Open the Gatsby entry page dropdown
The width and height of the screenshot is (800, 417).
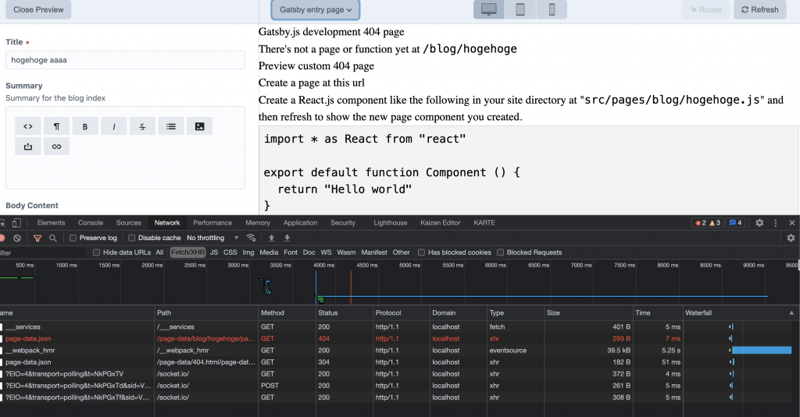pos(316,10)
